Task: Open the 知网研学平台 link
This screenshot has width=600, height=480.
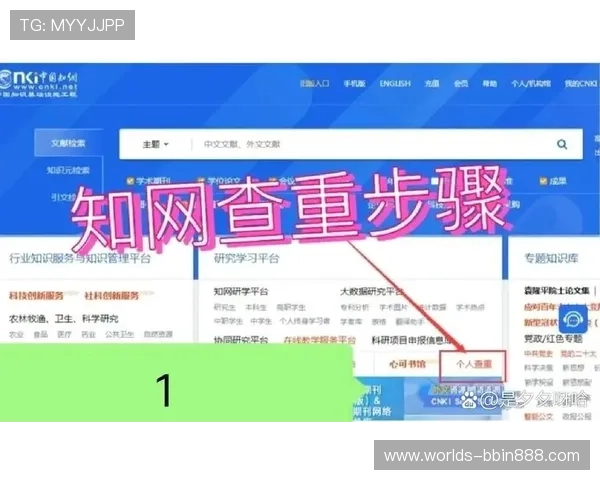Action: click(x=241, y=292)
